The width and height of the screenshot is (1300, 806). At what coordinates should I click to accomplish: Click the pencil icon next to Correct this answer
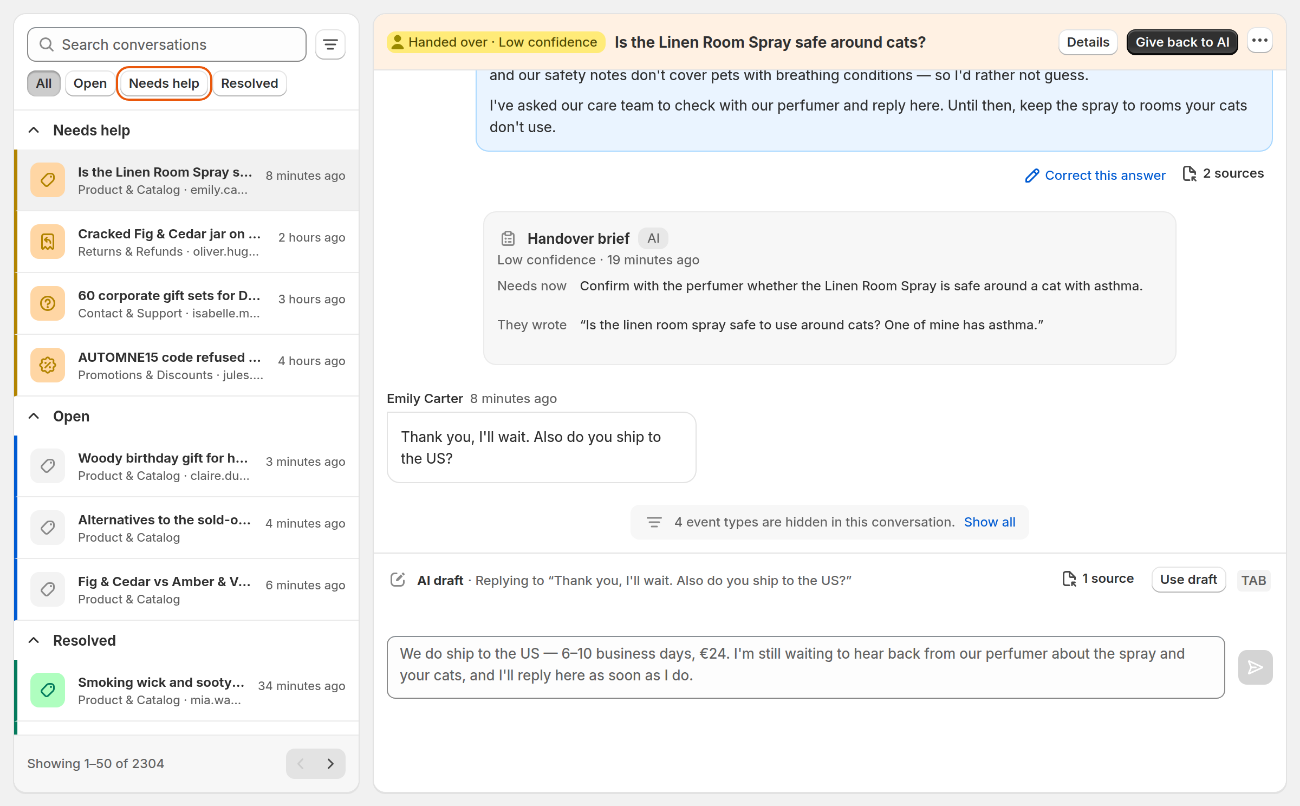coord(1032,176)
